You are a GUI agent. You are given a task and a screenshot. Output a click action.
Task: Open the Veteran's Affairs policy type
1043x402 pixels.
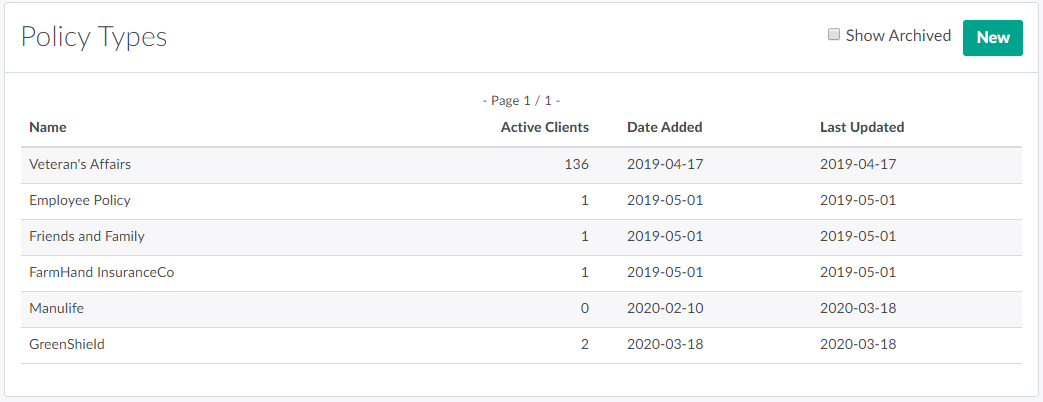80,164
